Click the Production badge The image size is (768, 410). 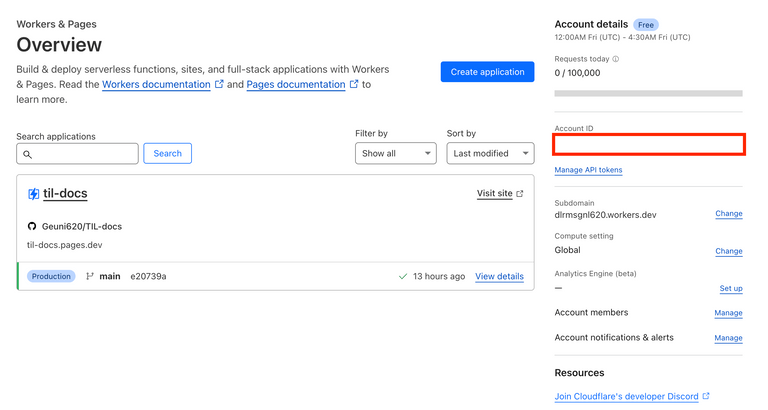point(51,276)
